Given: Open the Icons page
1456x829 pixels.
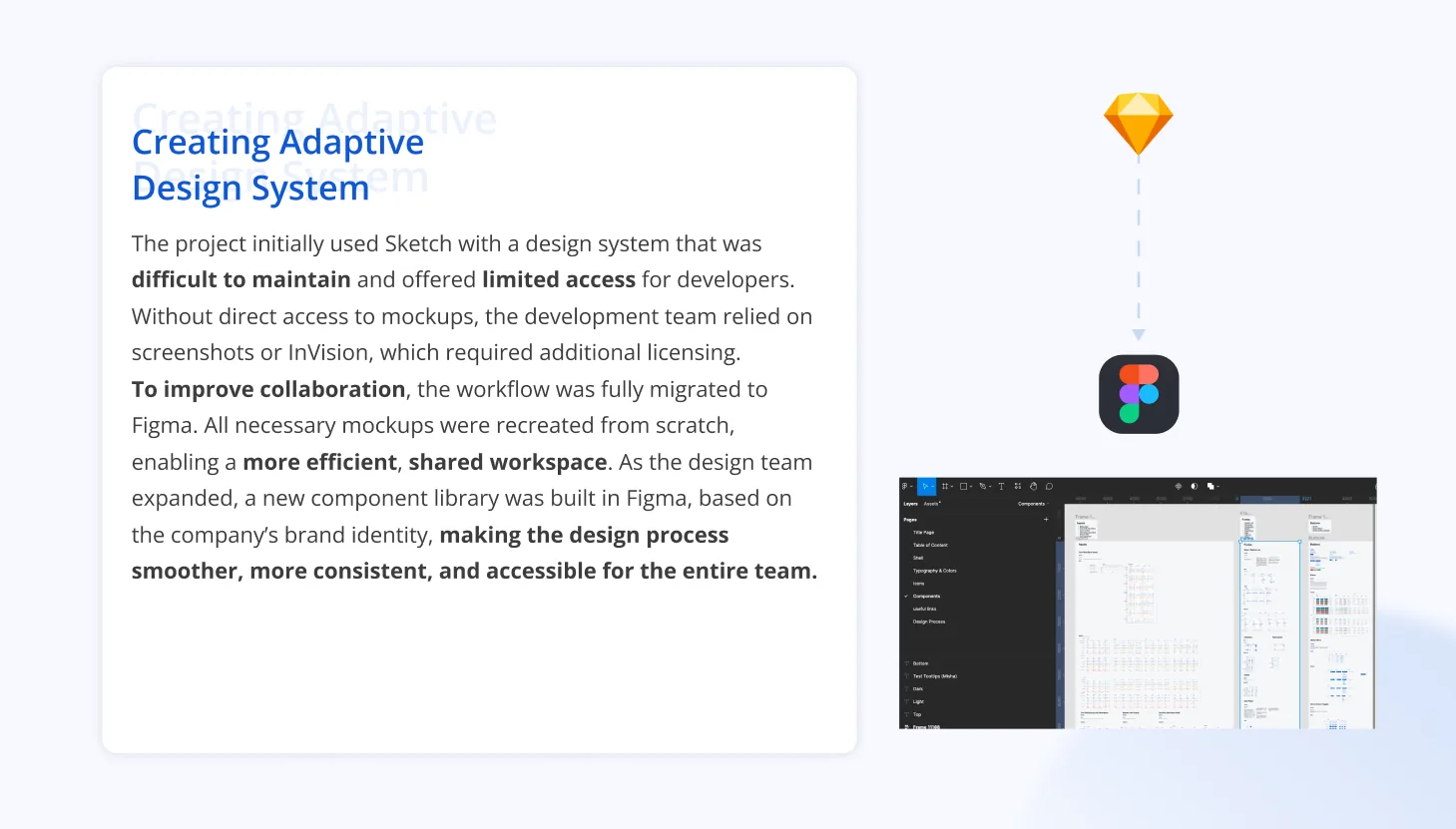Looking at the screenshot, I should (918, 584).
